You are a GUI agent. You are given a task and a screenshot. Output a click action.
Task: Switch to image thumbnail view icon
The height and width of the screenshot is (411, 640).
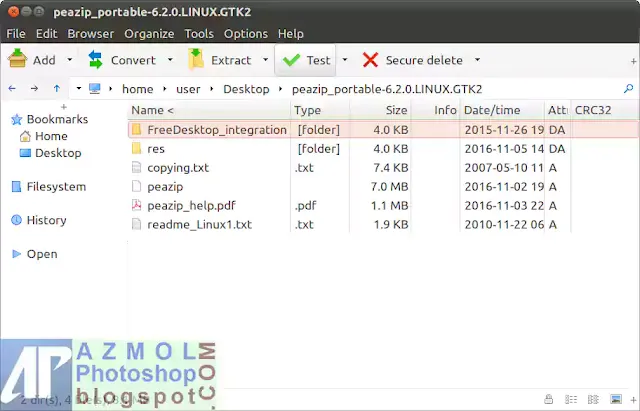pyautogui.click(x=616, y=399)
